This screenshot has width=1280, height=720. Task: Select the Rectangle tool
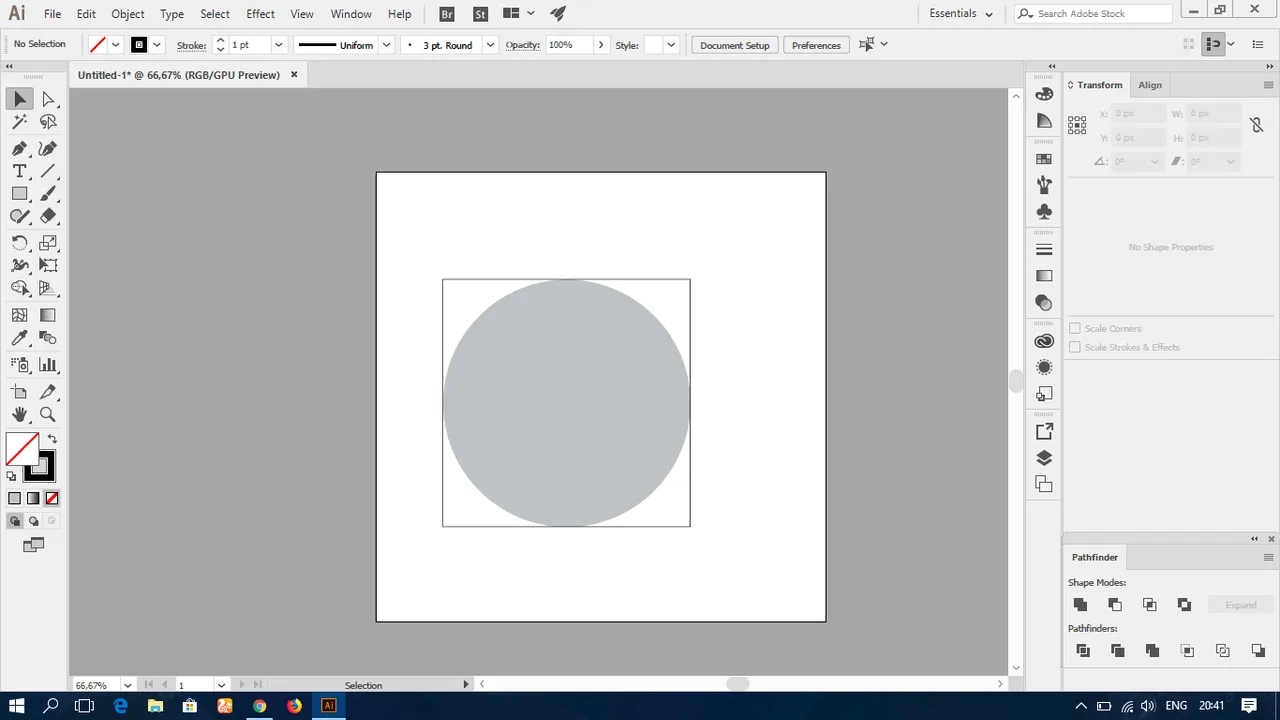[x=20, y=194]
